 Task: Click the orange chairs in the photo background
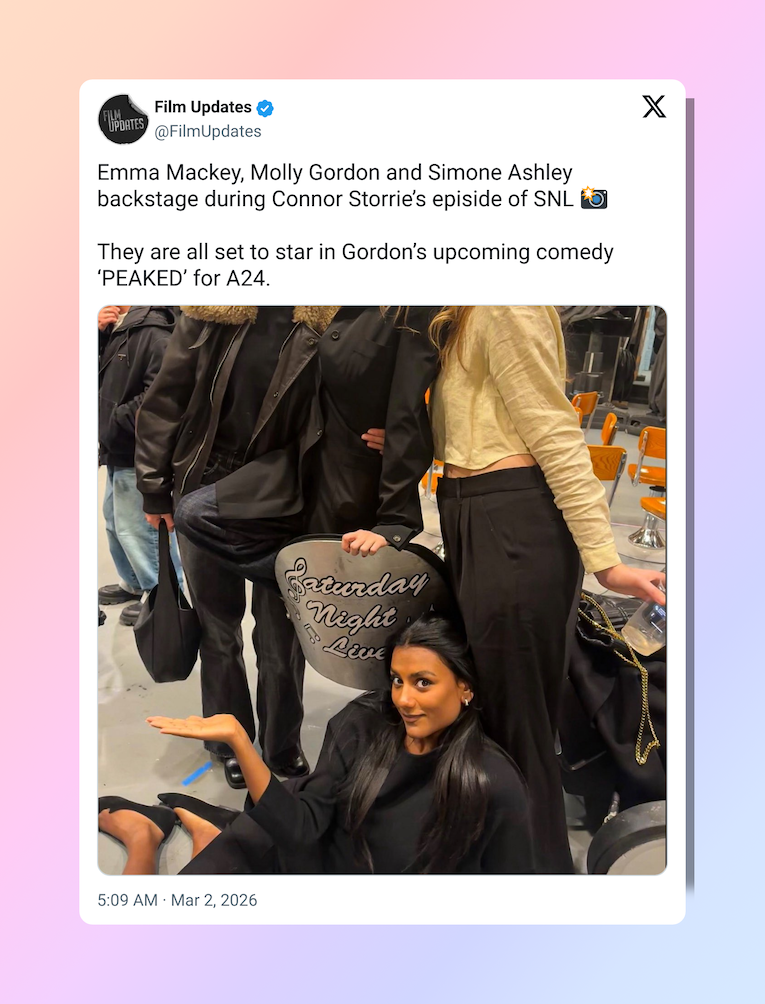click(x=618, y=448)
